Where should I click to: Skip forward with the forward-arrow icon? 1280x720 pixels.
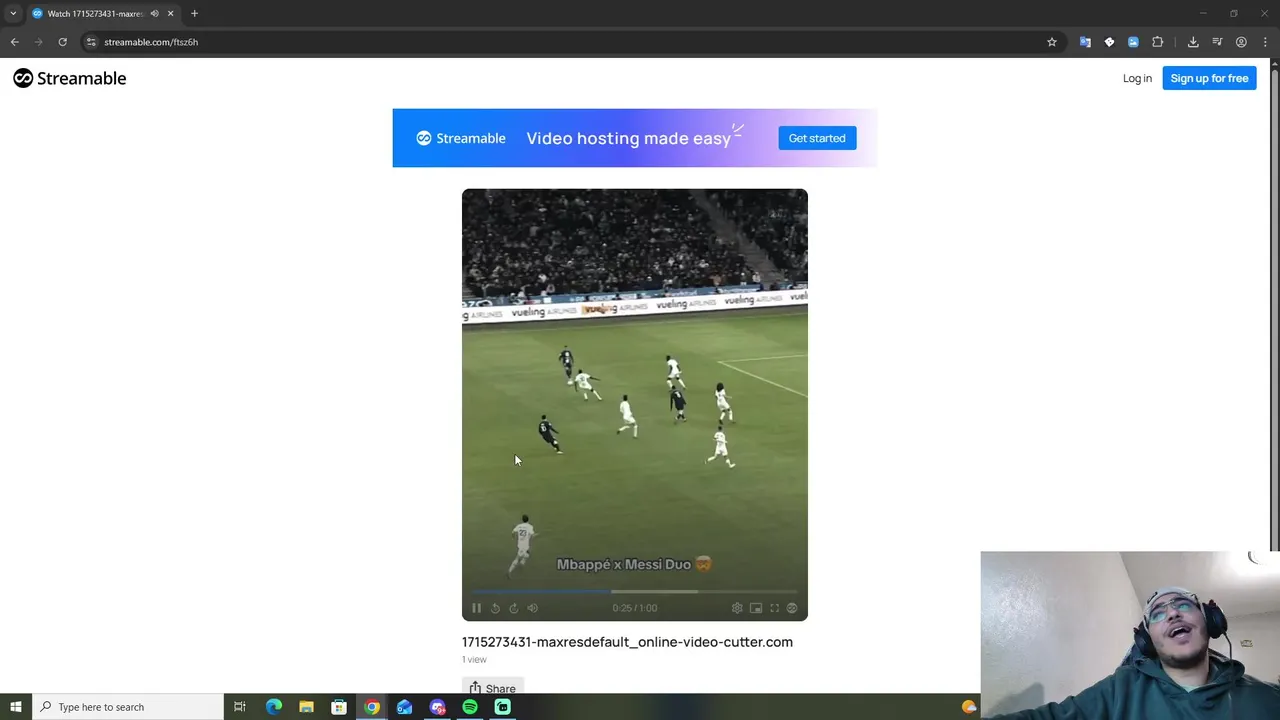[514, 608]
